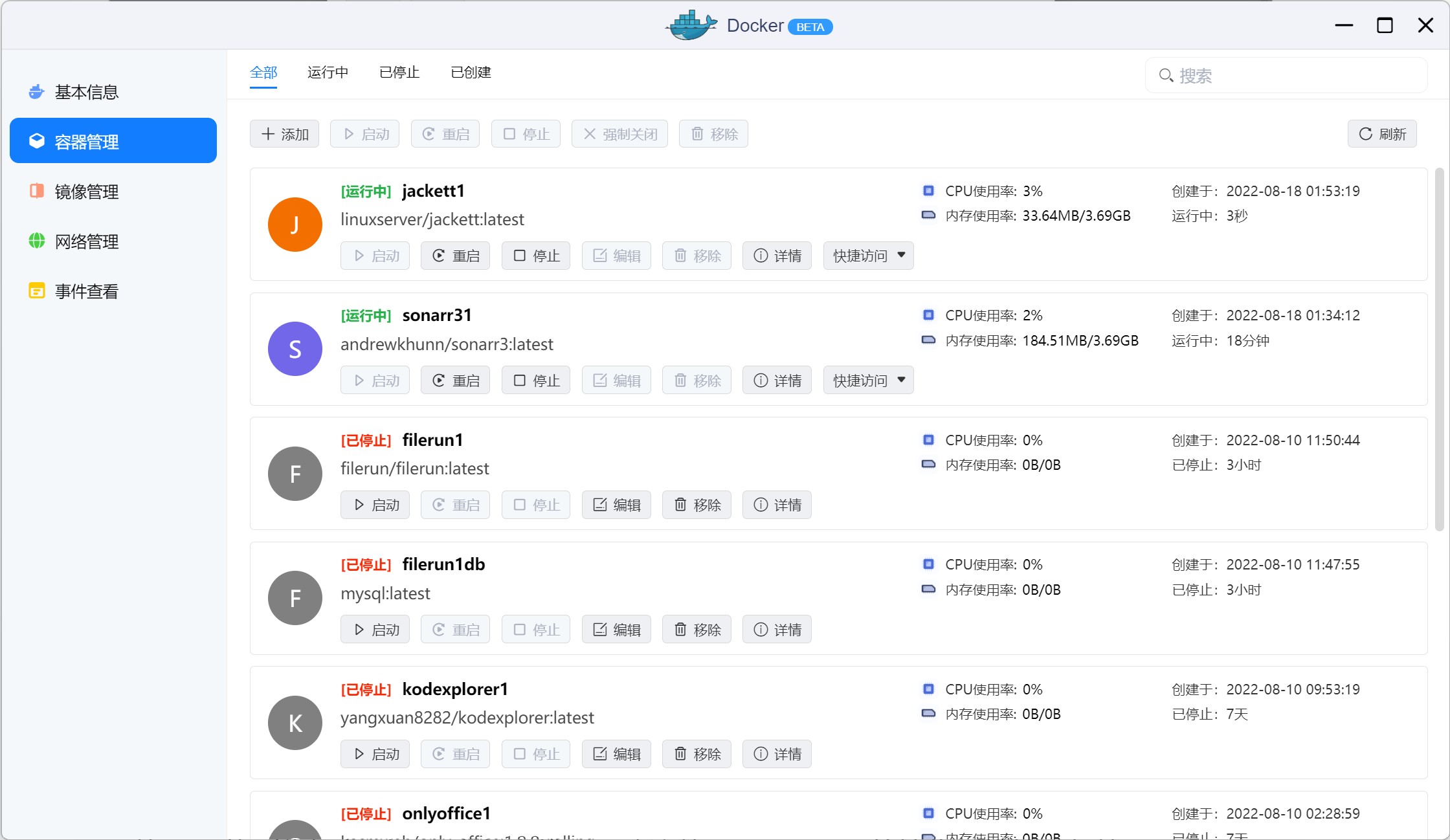The image size is (1450, 840).
Task: Go to 基本信息 using the whale icon
Action: click(x=36, y=92)
